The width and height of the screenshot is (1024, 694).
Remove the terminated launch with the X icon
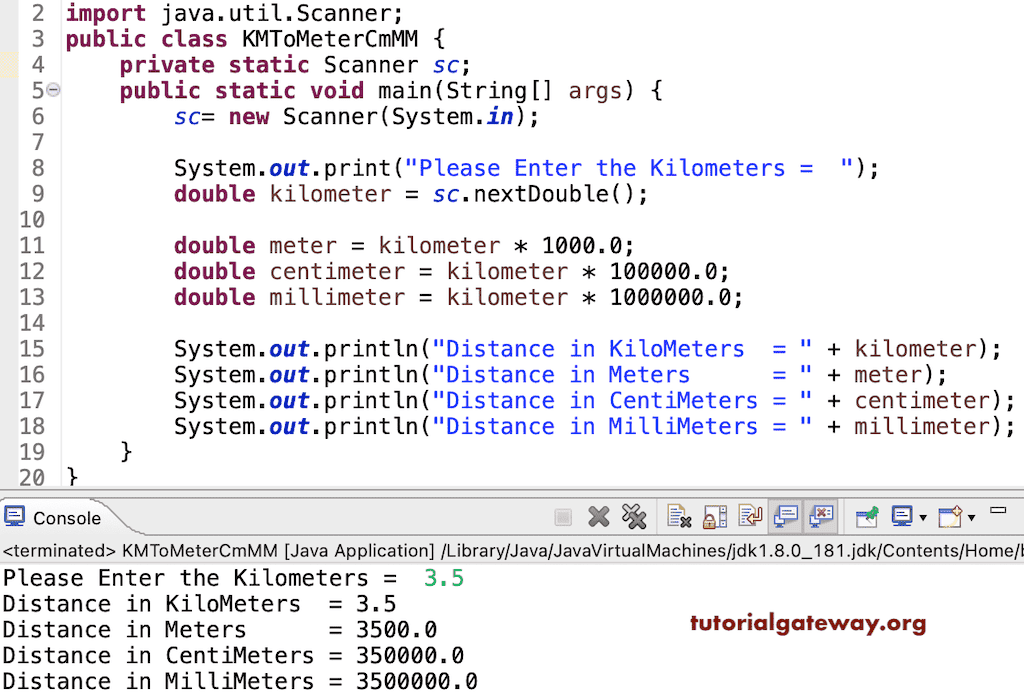tap(598, 517)
